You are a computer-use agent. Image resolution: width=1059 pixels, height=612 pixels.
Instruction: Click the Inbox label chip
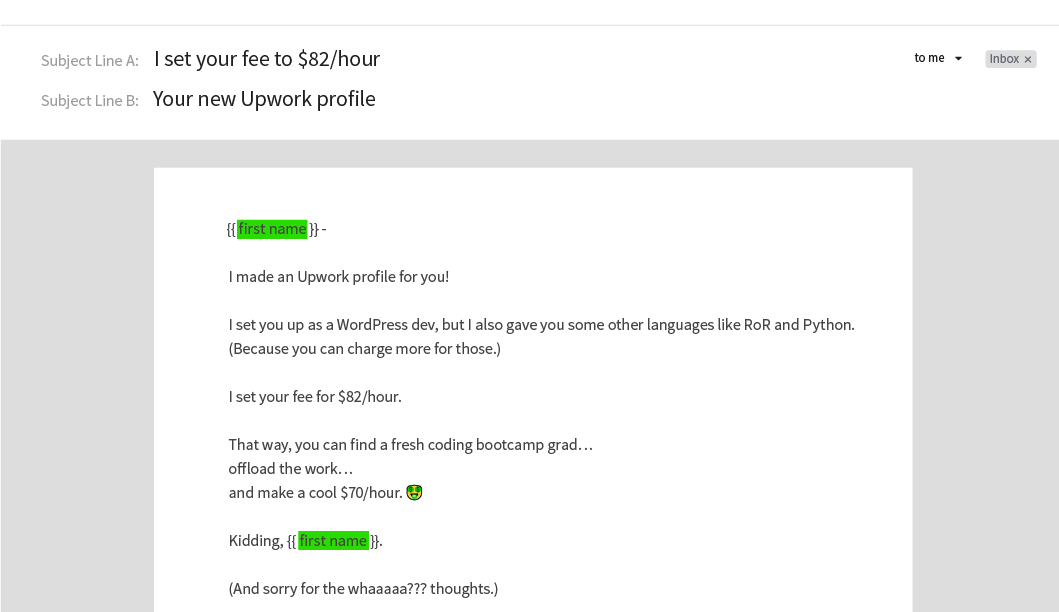coord(1005,59)
